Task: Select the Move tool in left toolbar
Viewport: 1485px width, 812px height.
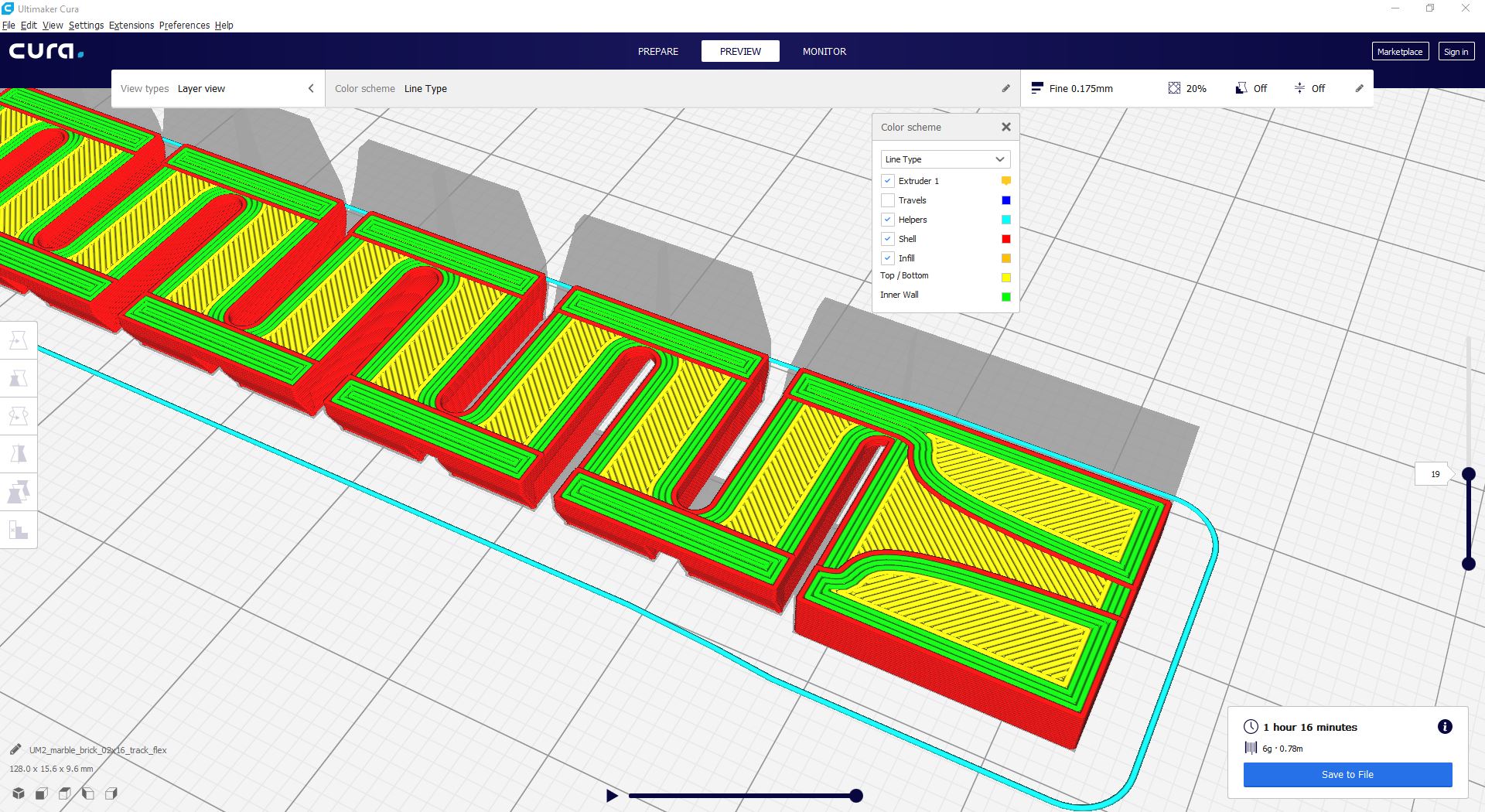Action: 19,340
